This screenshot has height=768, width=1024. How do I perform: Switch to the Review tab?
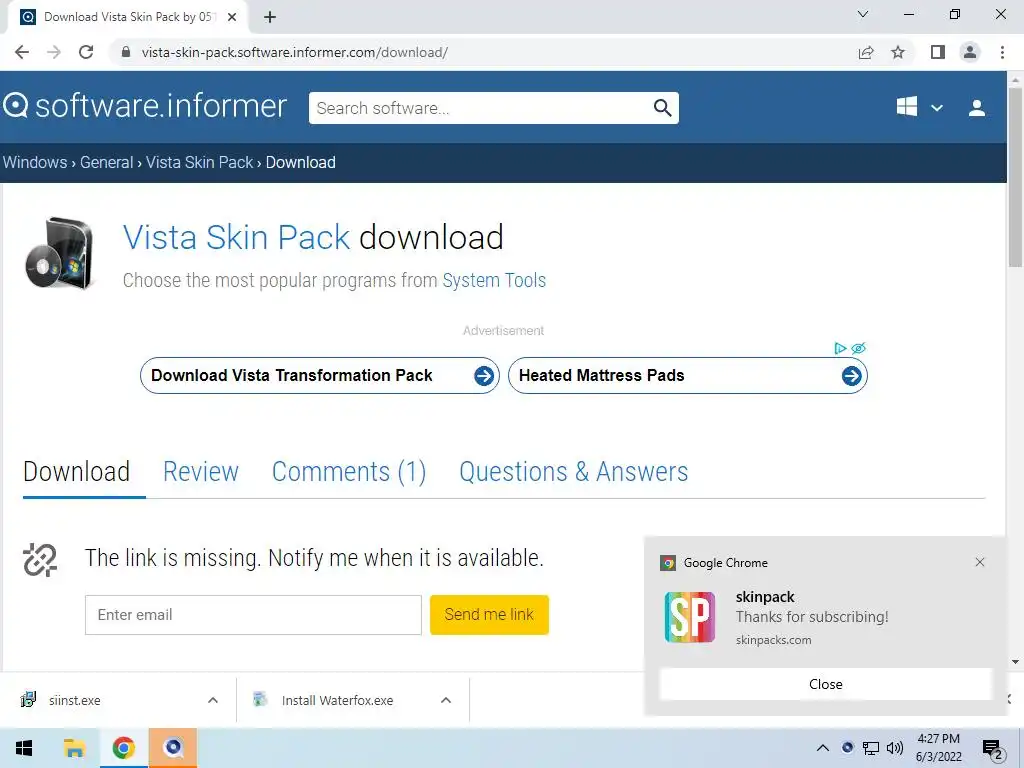(200, 472)
